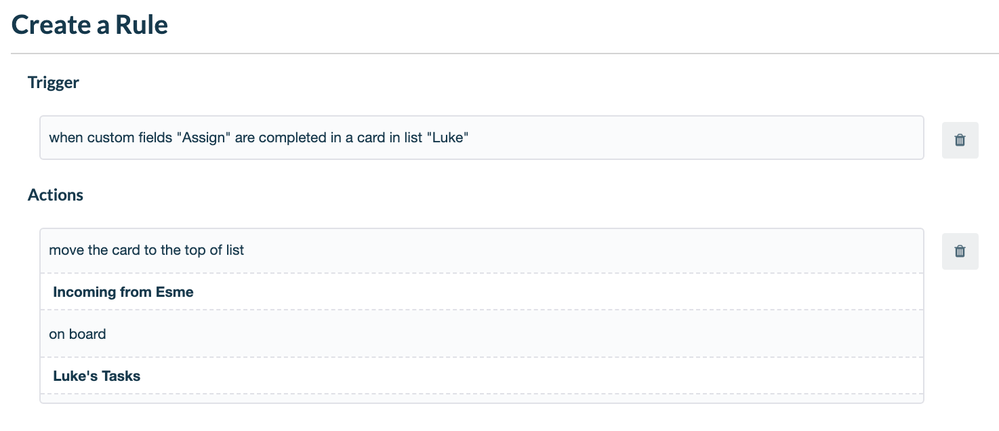Viewport: 999px width, 431px height.
Task: Click the "move the card to the top of list" row
Action: pyautogui.click(x=482, y=251)
